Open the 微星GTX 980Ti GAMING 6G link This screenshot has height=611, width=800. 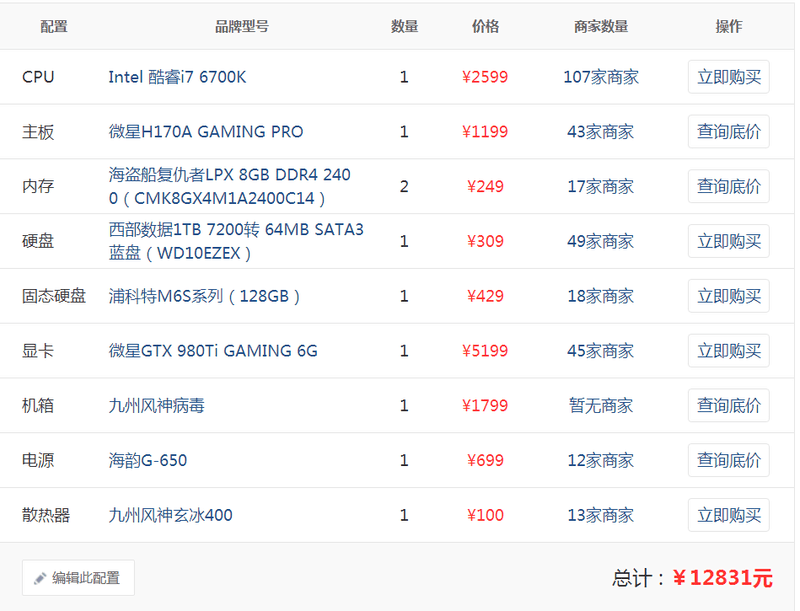click(x=213, y=351)
